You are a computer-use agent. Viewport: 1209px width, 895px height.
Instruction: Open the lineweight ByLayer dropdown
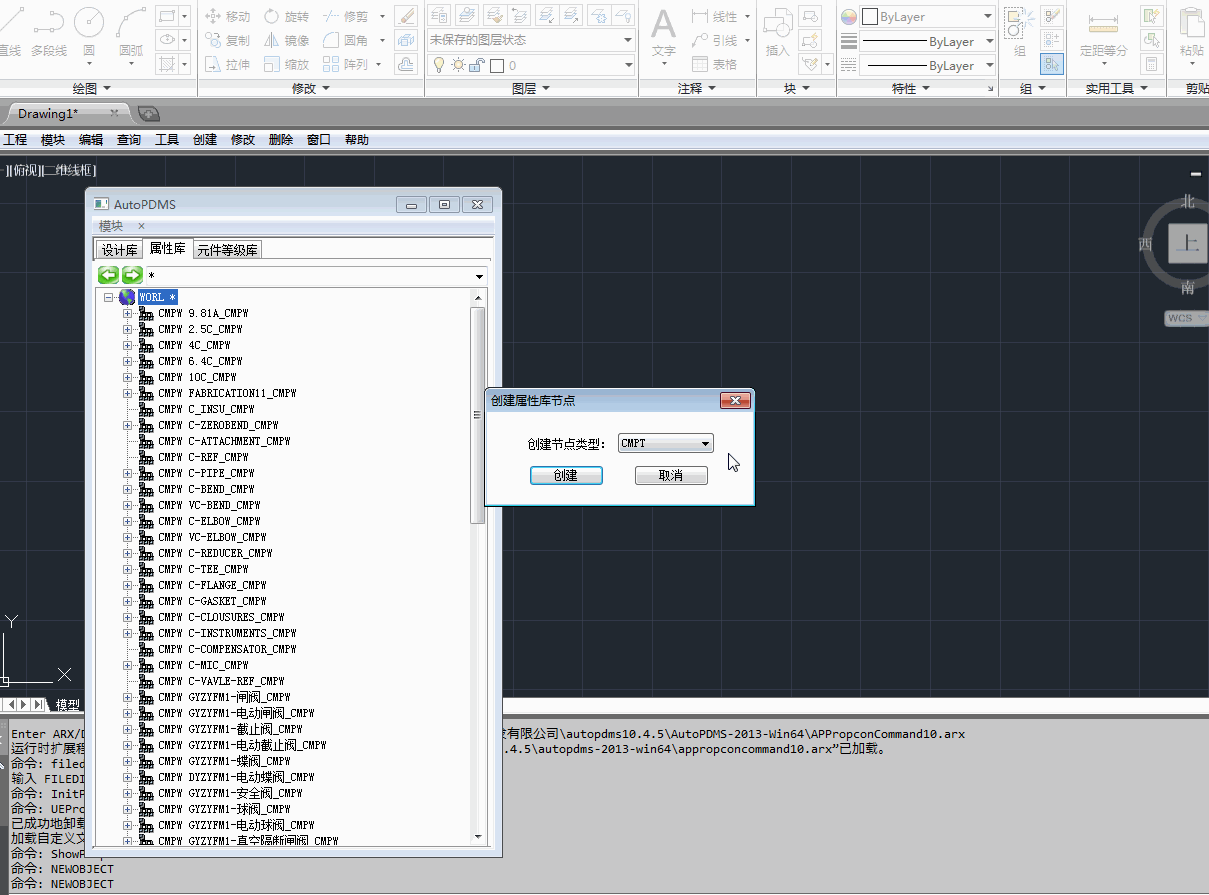(x=928, y=41)
